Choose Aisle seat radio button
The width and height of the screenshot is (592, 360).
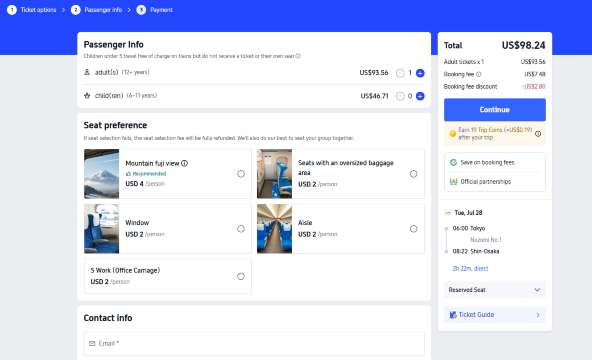pyautogui.click(x=413, y=229)
